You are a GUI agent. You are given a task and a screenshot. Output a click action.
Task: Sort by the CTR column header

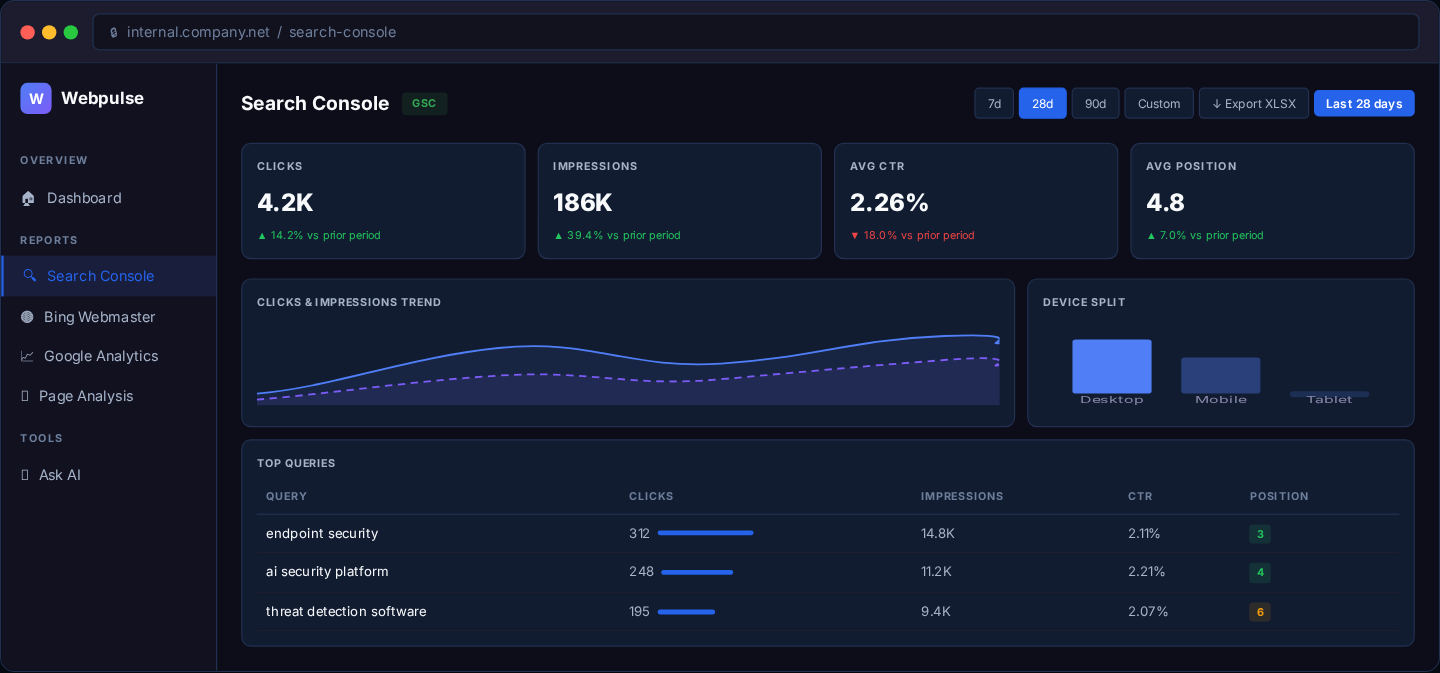tap(1140, 496)
